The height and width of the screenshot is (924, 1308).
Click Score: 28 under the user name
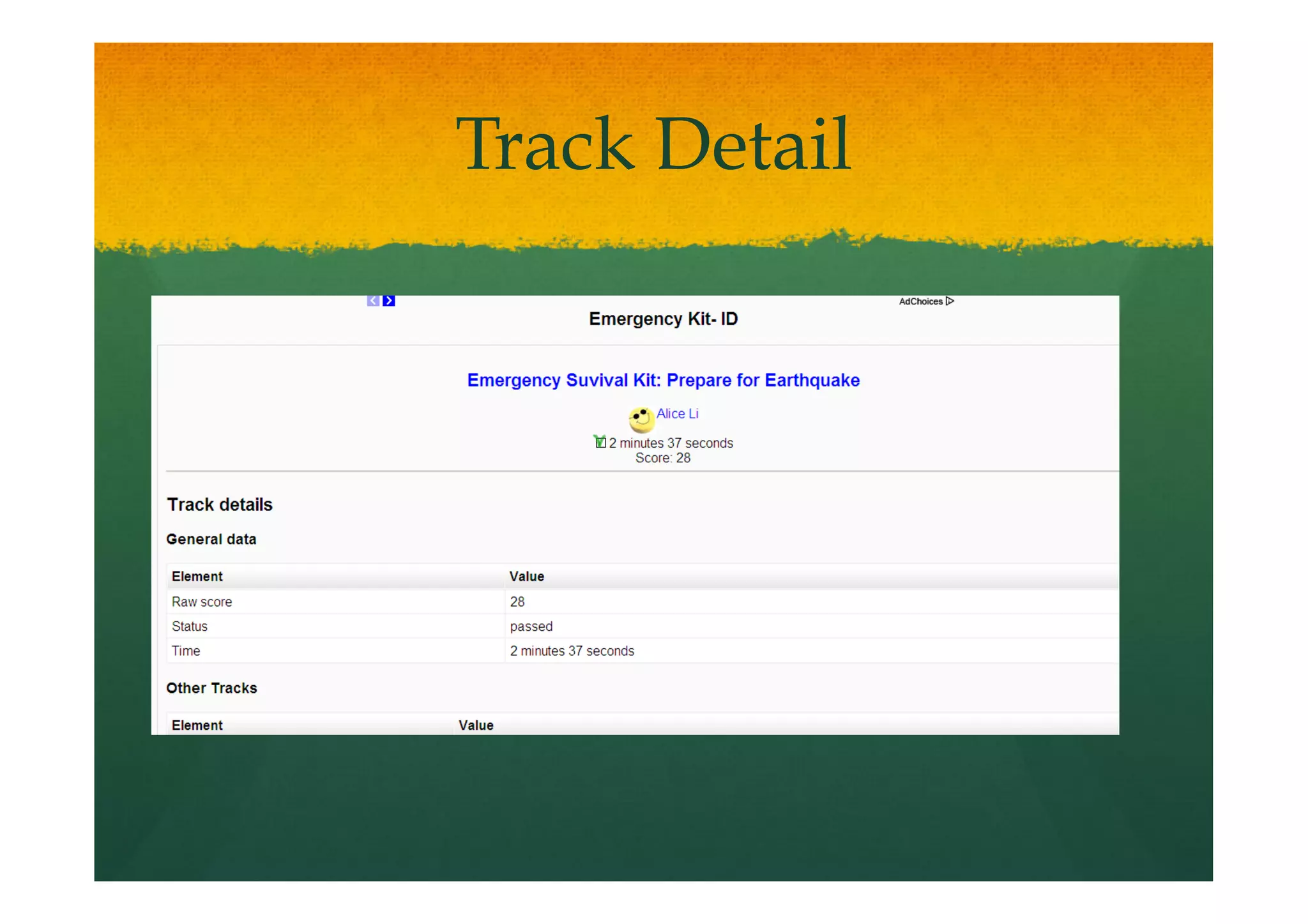coord(663,458)
